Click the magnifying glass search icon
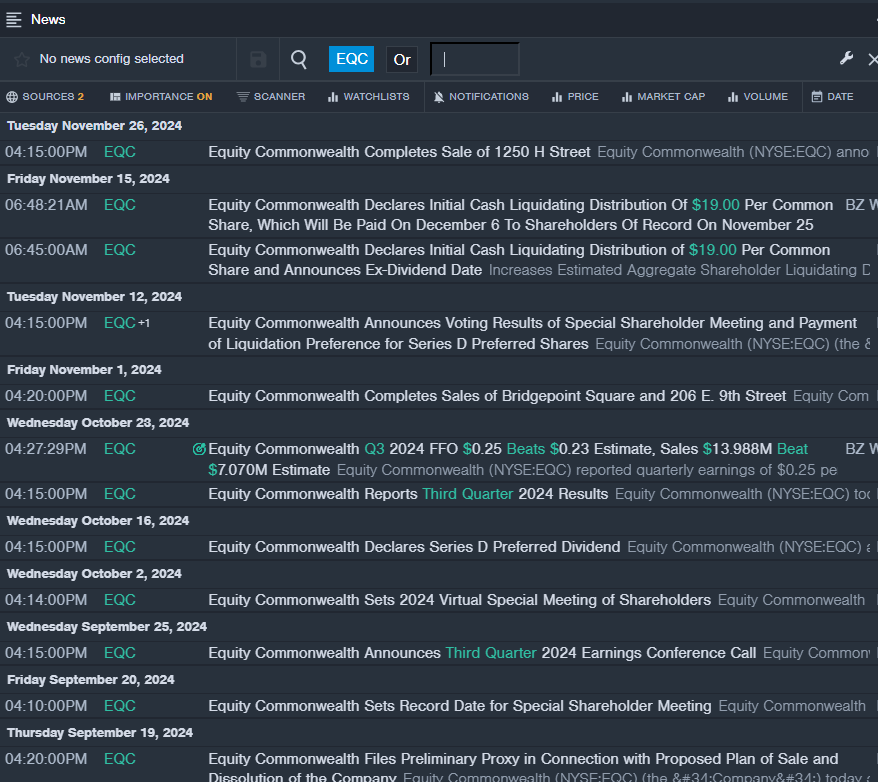 point(298,59)
